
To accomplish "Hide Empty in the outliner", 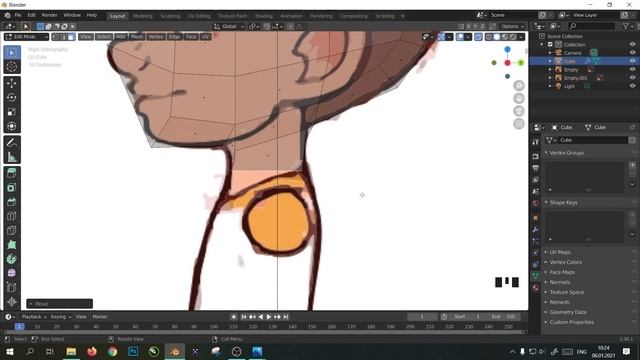I will (632, 69).
